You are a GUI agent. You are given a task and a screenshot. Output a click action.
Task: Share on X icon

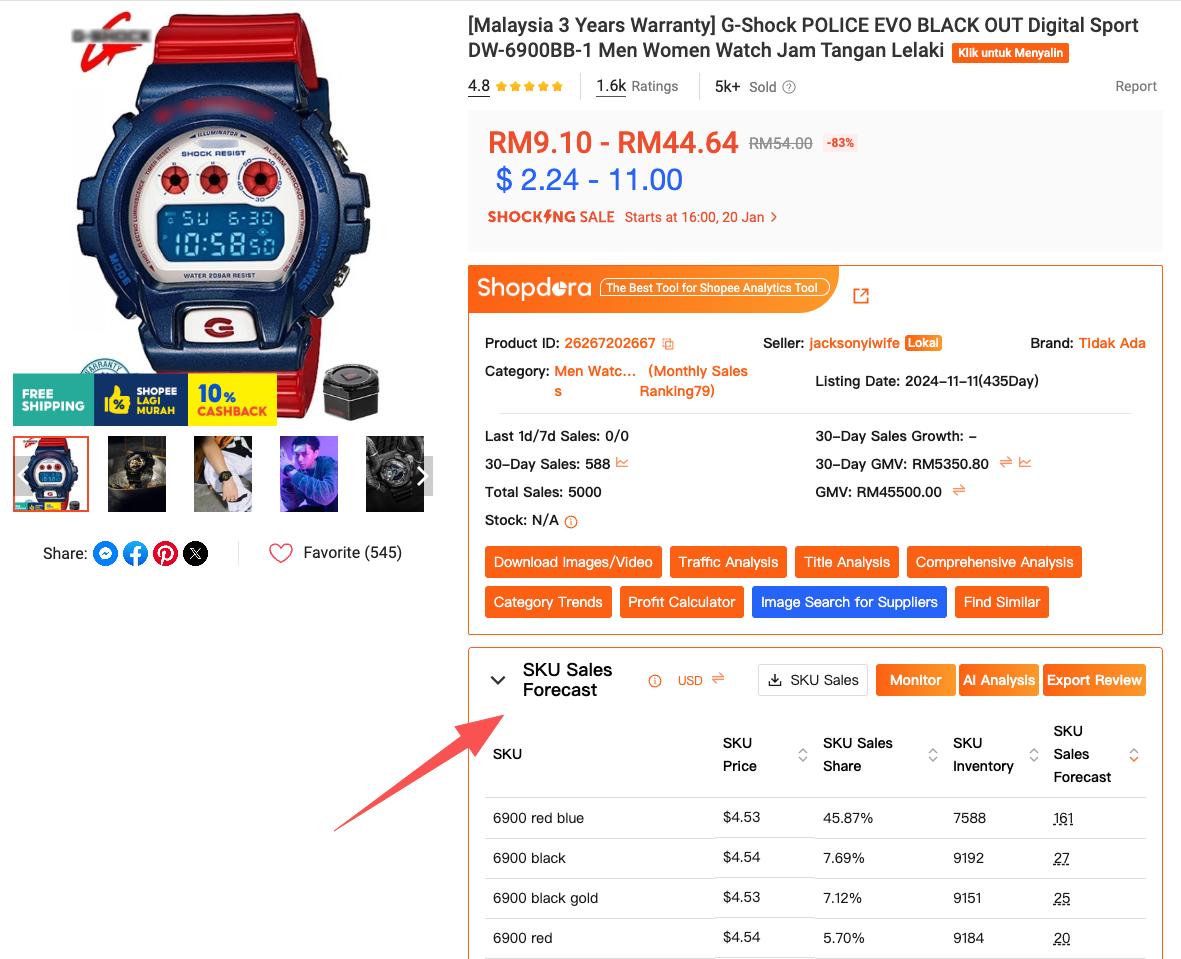(196, 554)
